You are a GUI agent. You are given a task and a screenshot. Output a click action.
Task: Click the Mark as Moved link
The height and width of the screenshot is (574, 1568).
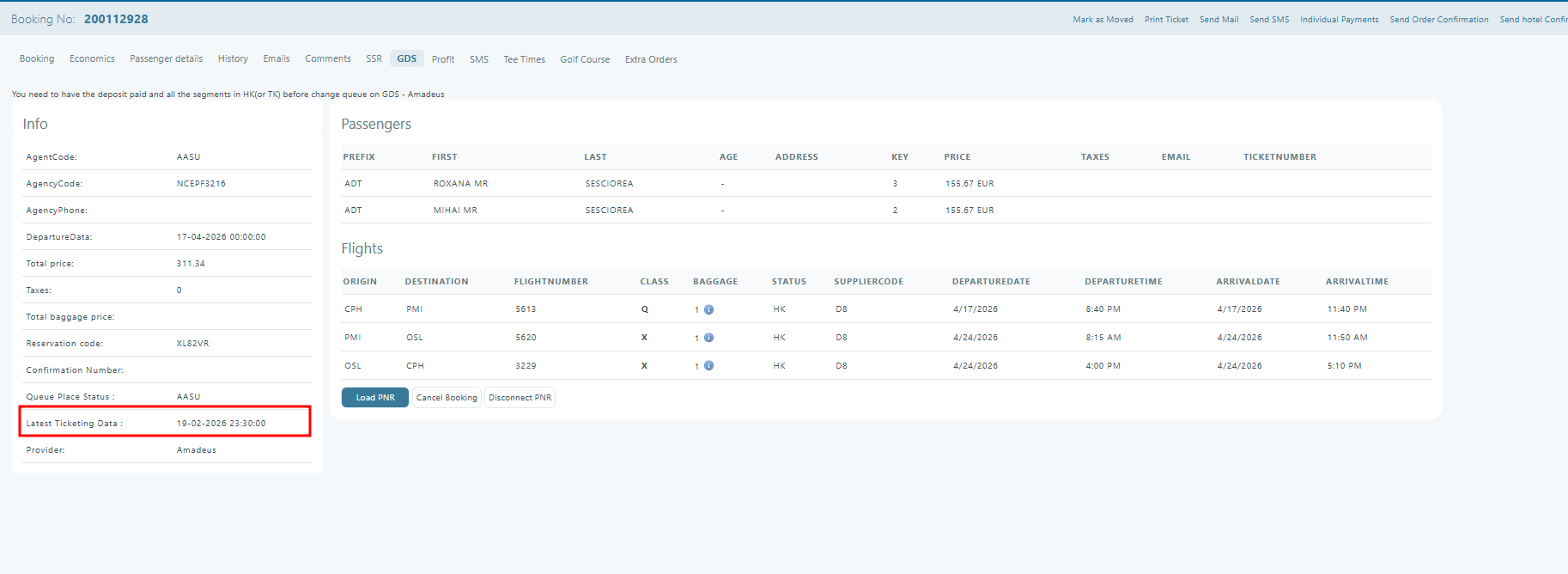[1103, 20]
